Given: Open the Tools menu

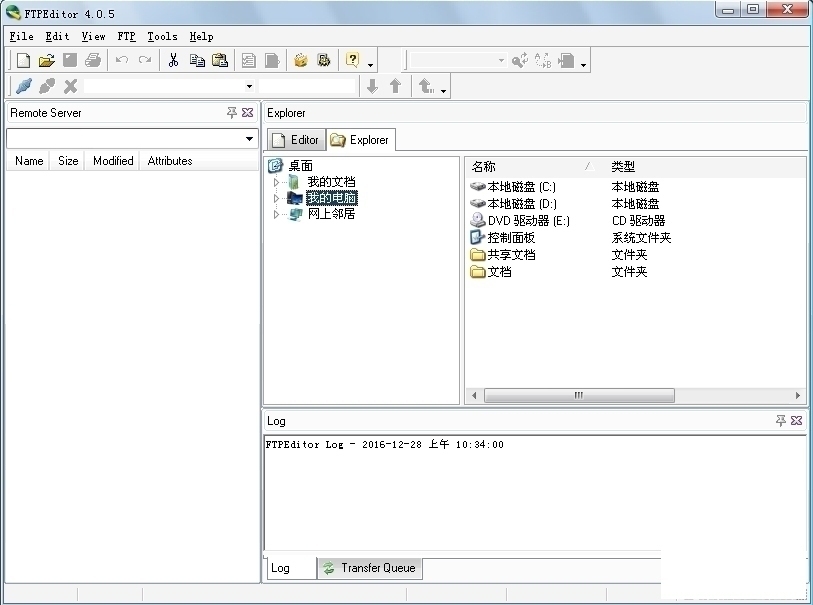Looking at the screenshot, I should pos(162,36).
